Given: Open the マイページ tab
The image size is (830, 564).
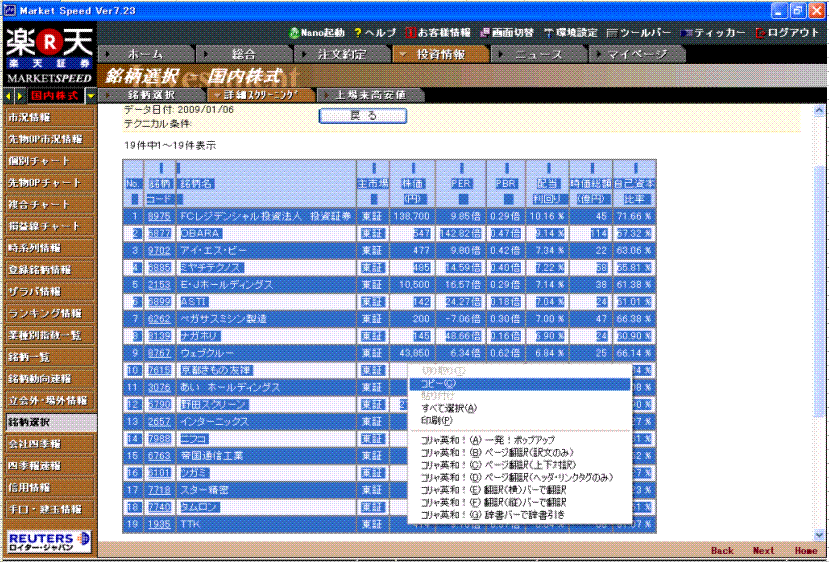Looking at the screenshot, I should (637, 54).
